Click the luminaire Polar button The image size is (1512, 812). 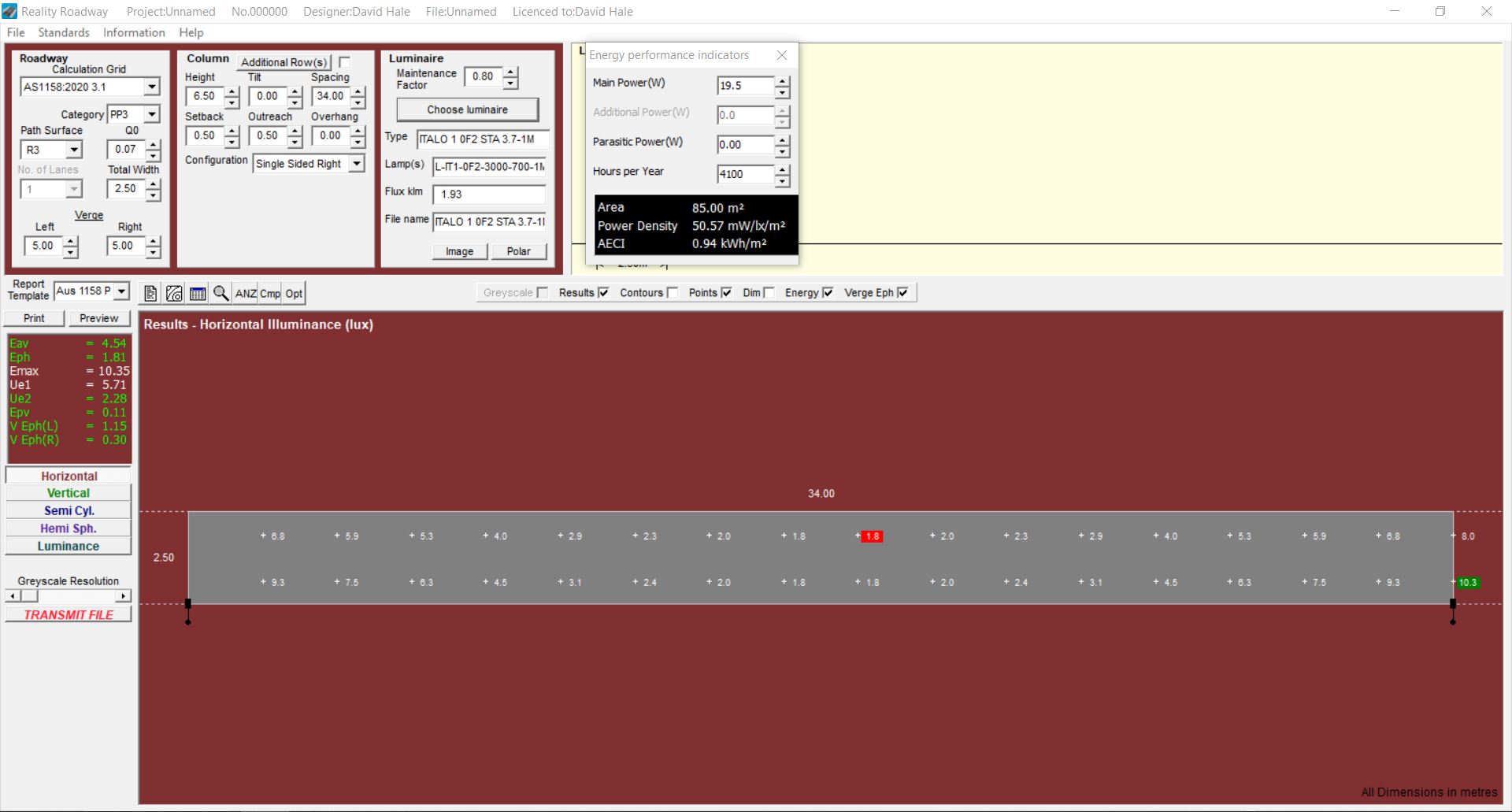click(x=518, y=251)
